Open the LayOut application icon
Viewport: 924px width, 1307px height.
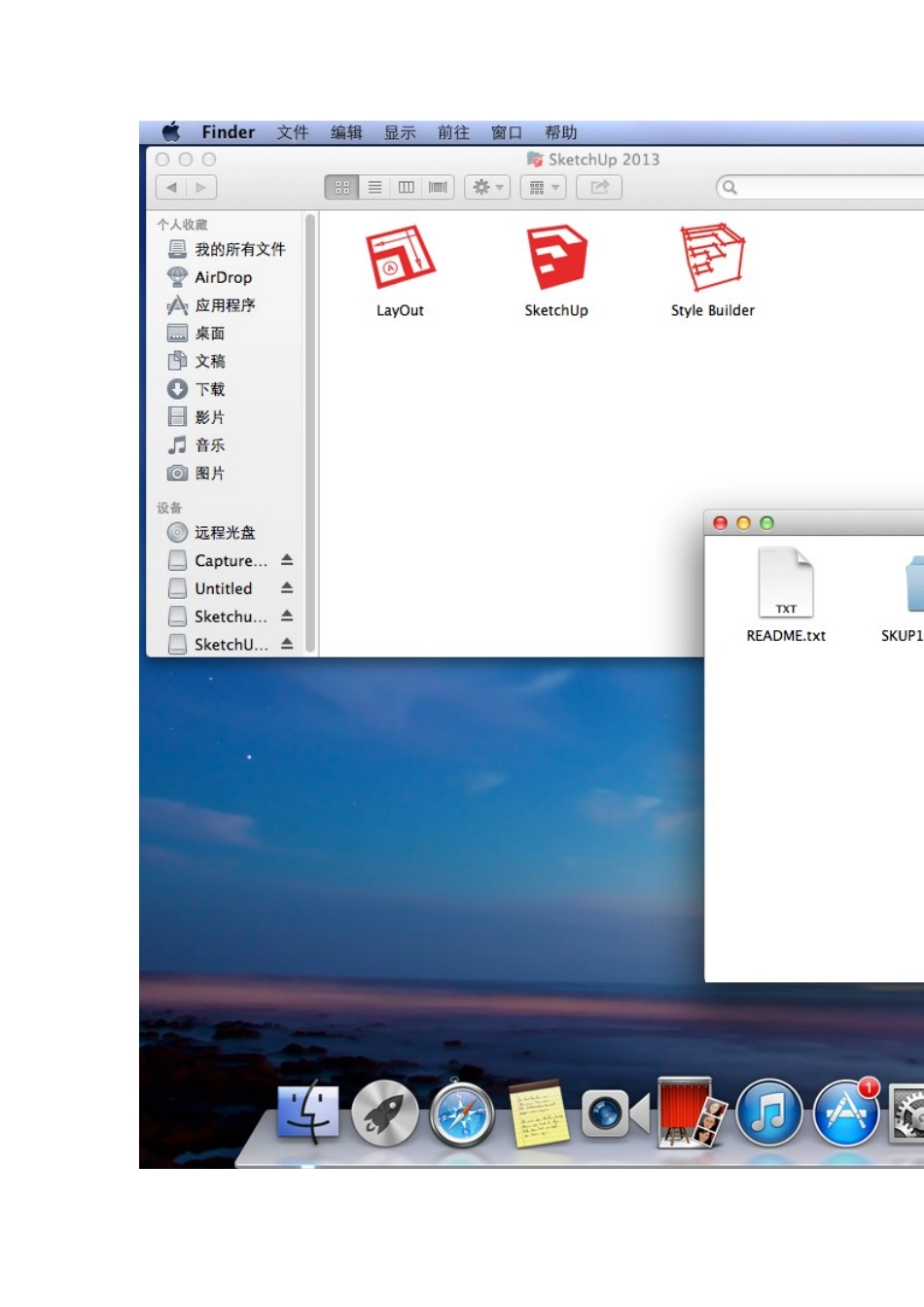pos(400,259)
